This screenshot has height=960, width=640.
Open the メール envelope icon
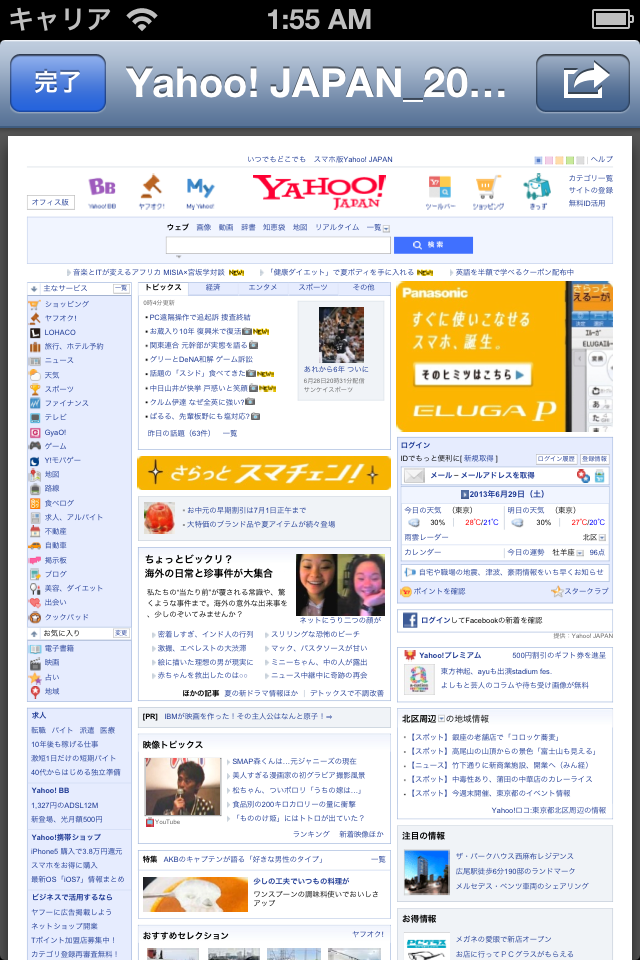point(414,476)
